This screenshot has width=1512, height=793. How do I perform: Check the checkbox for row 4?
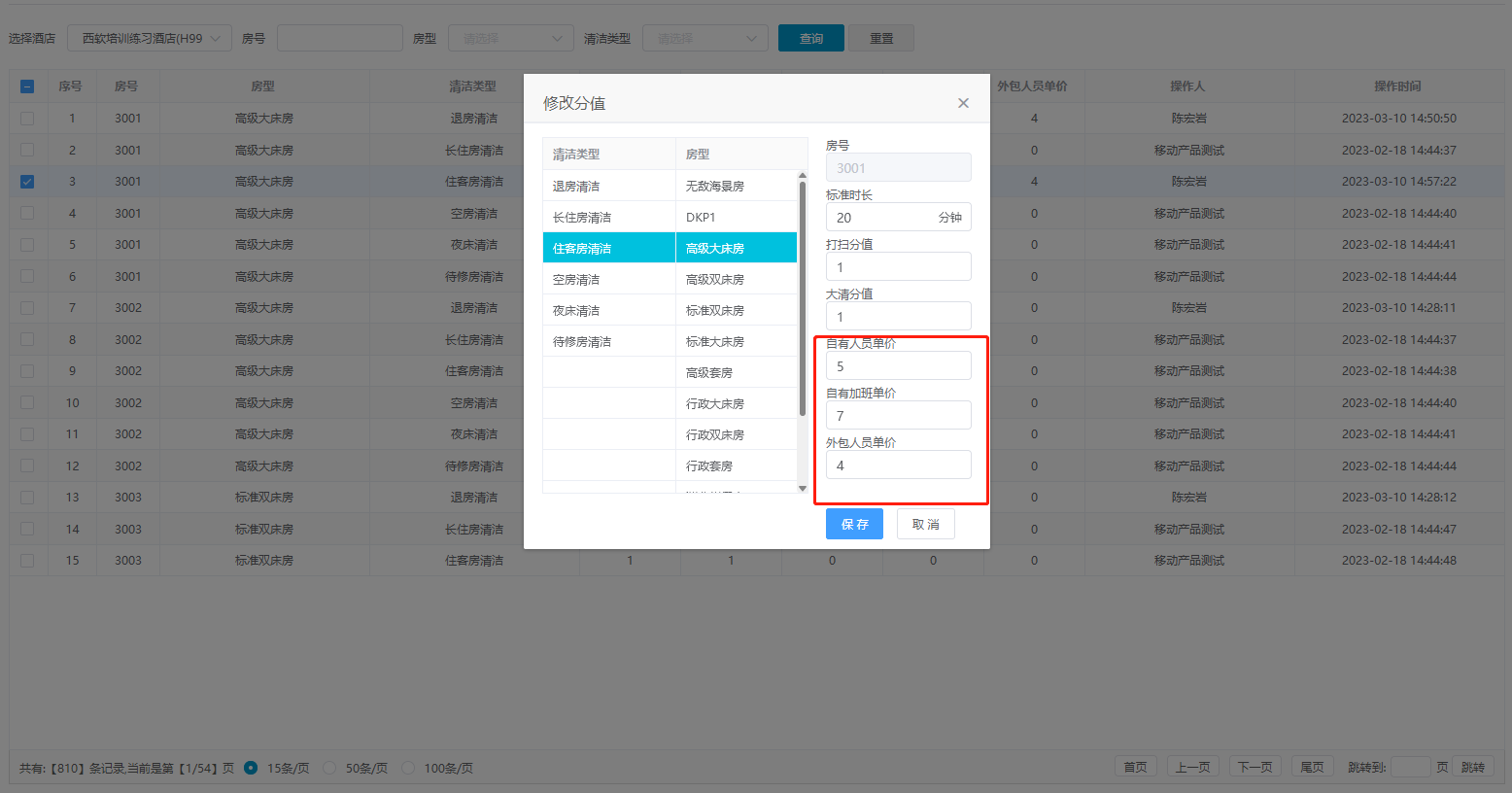pos(27,213)
